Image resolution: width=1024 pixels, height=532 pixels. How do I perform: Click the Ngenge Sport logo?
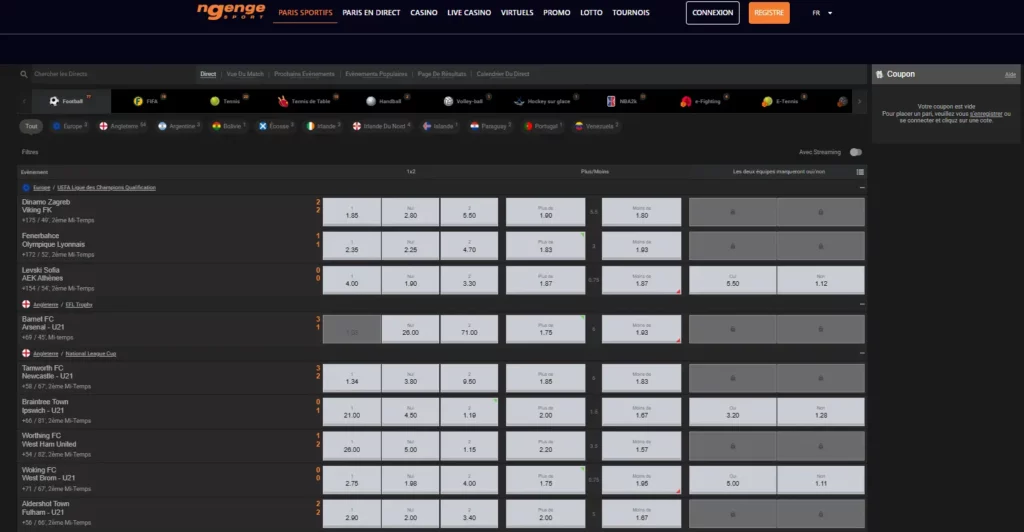click(x=231, y=12)
